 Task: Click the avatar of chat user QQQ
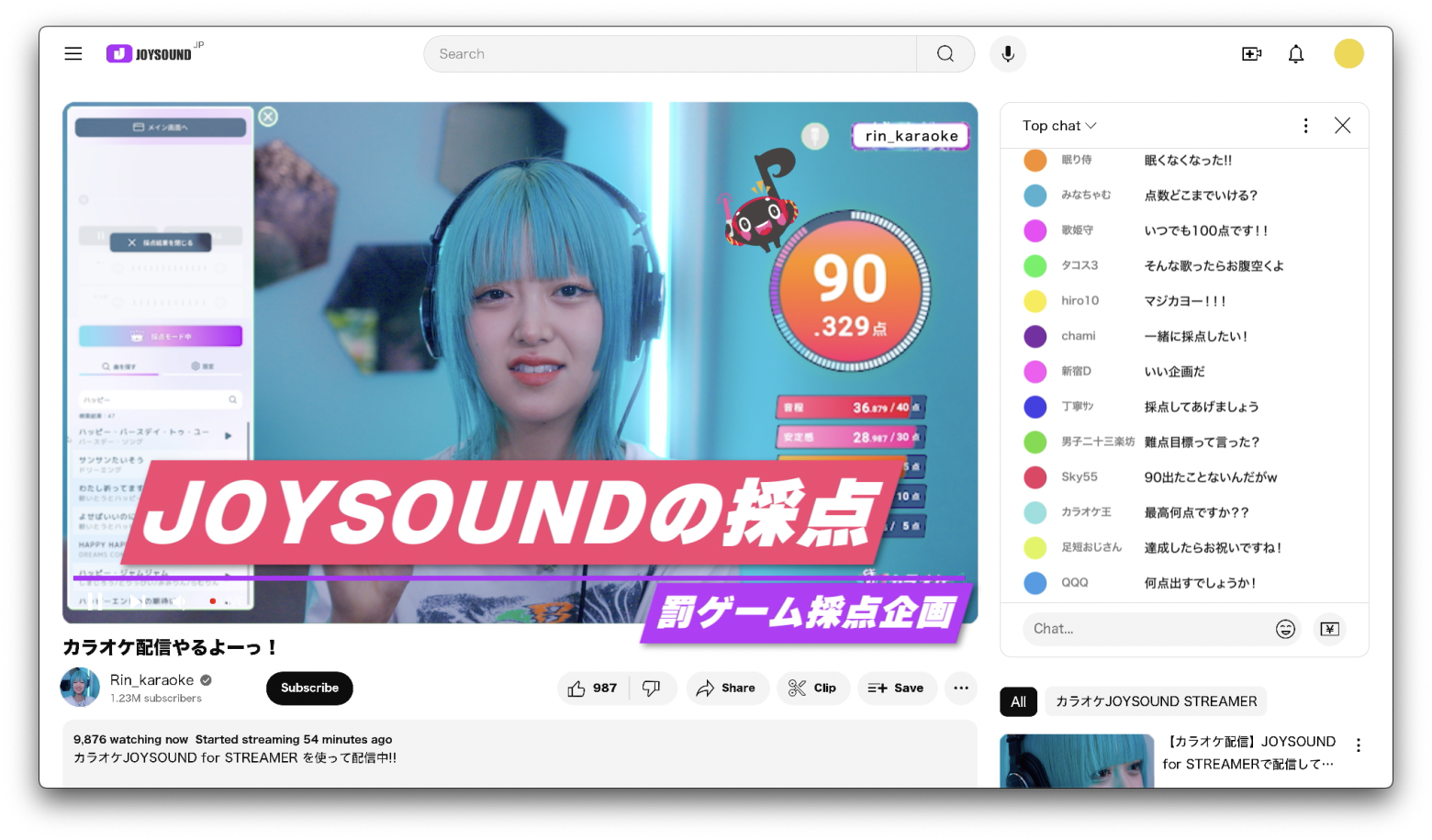[1035, 583]
